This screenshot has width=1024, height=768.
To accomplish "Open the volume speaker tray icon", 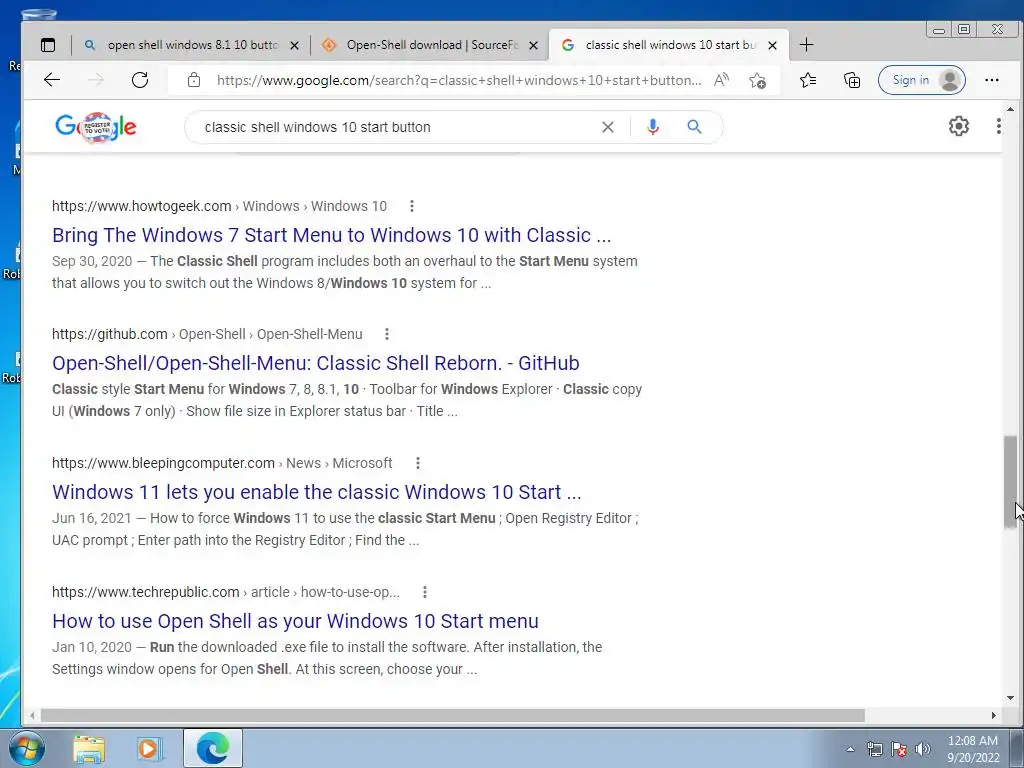I will point(922,749).
